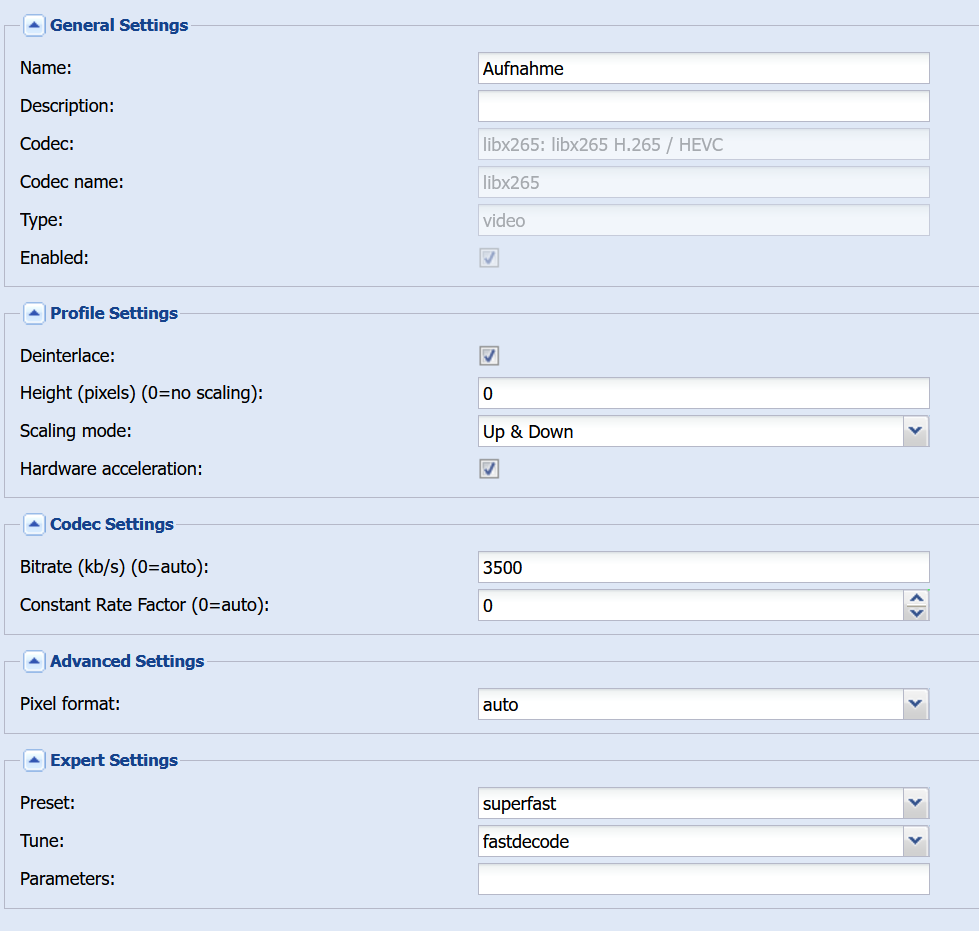Open the Tune dropdown arrow
This screenshot has width=979, height=931.
point(916,842)
